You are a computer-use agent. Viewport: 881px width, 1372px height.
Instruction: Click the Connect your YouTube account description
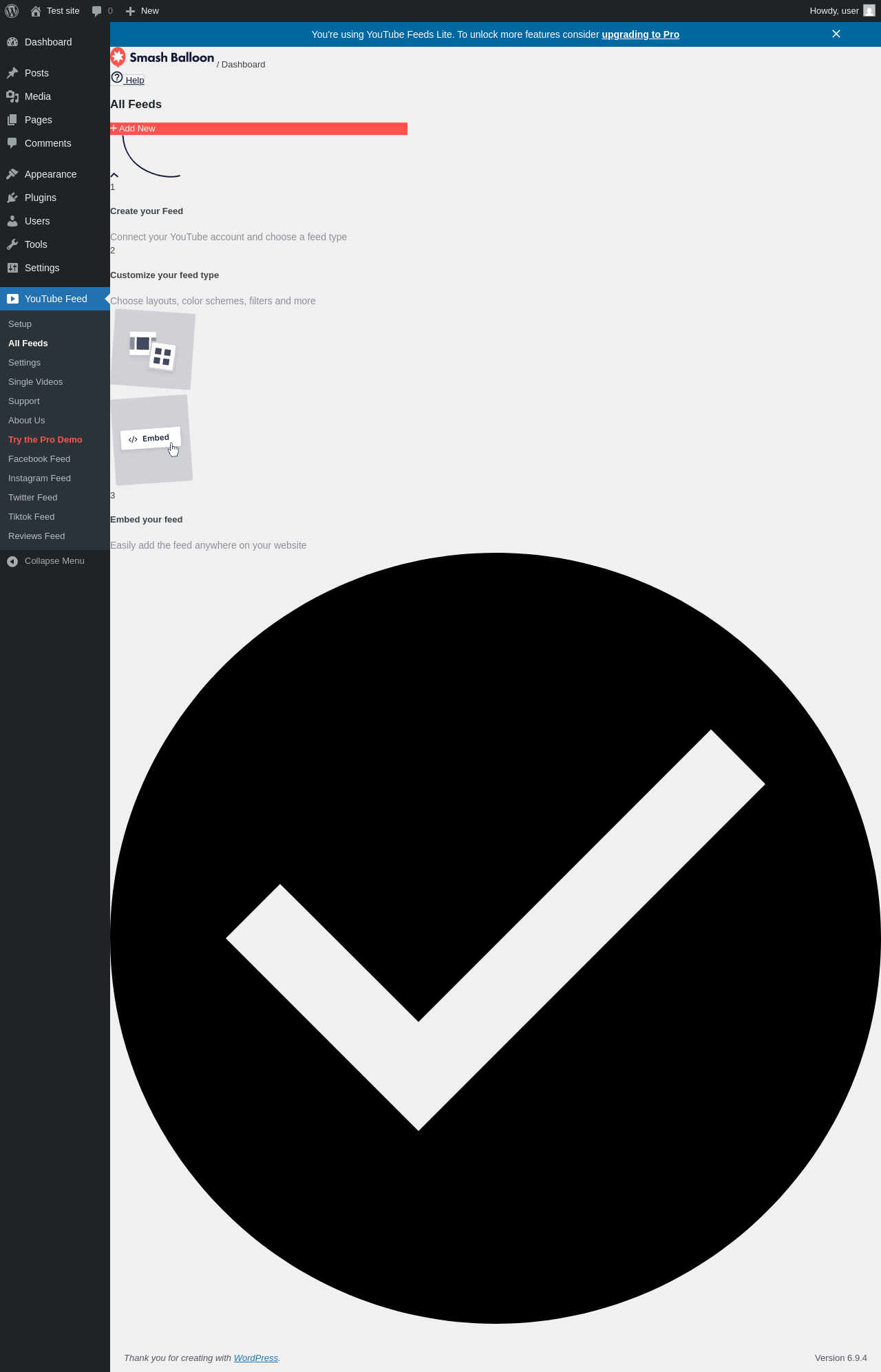[x=229, y=237]
